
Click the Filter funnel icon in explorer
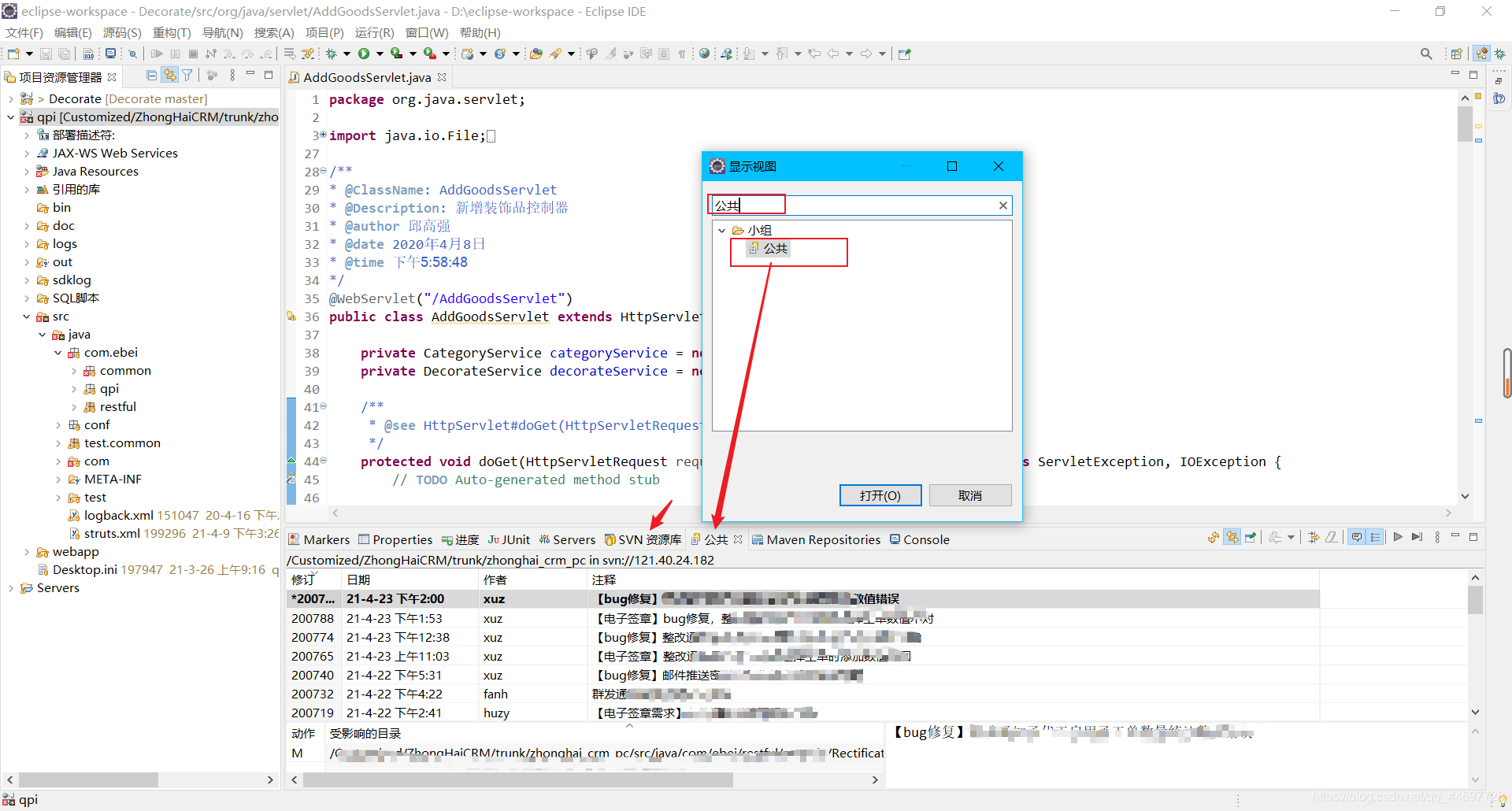(x=187, y=76)
